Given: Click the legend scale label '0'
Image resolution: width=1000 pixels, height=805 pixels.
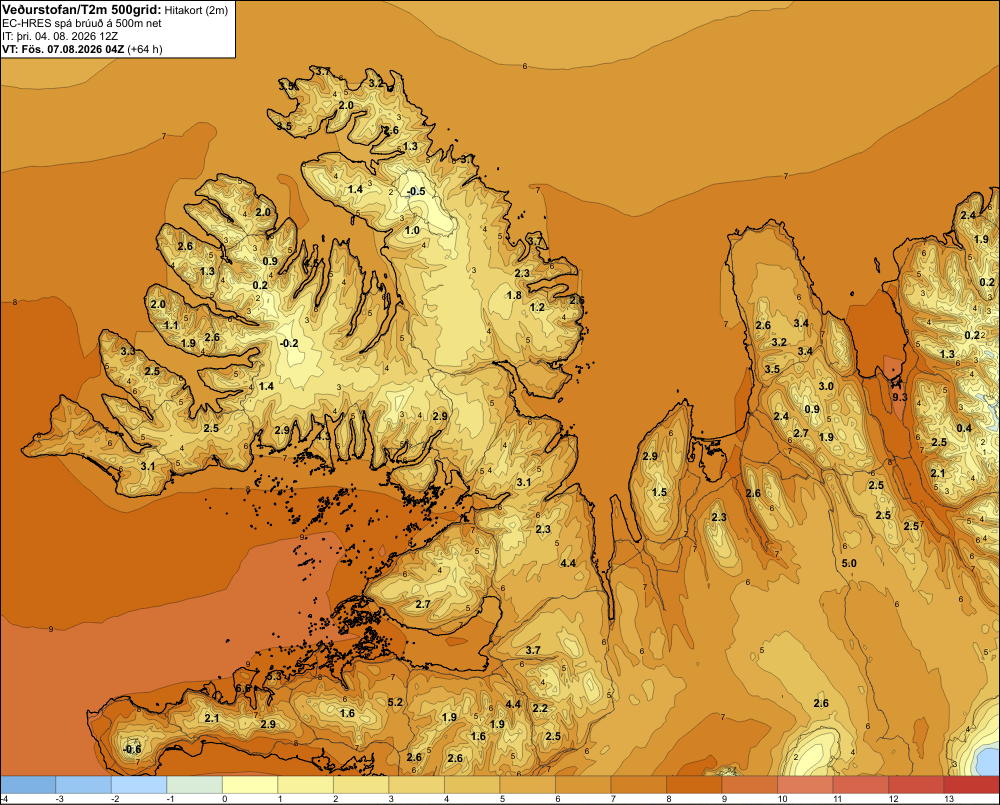Looking at the screenshot, I should tap(224, 799).
